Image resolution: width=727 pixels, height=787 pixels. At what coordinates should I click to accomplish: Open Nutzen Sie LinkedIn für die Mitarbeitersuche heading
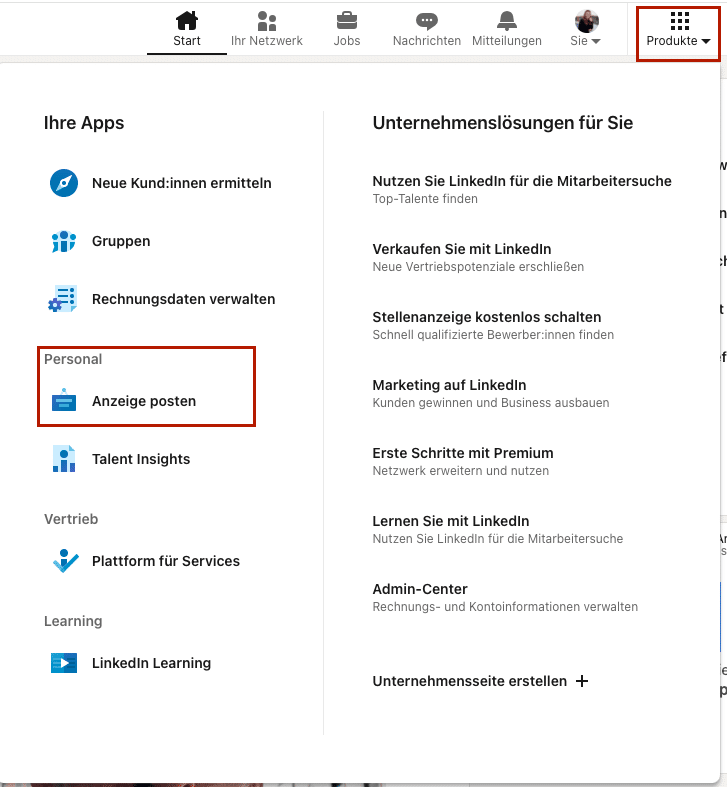click(x=522, y=181)
